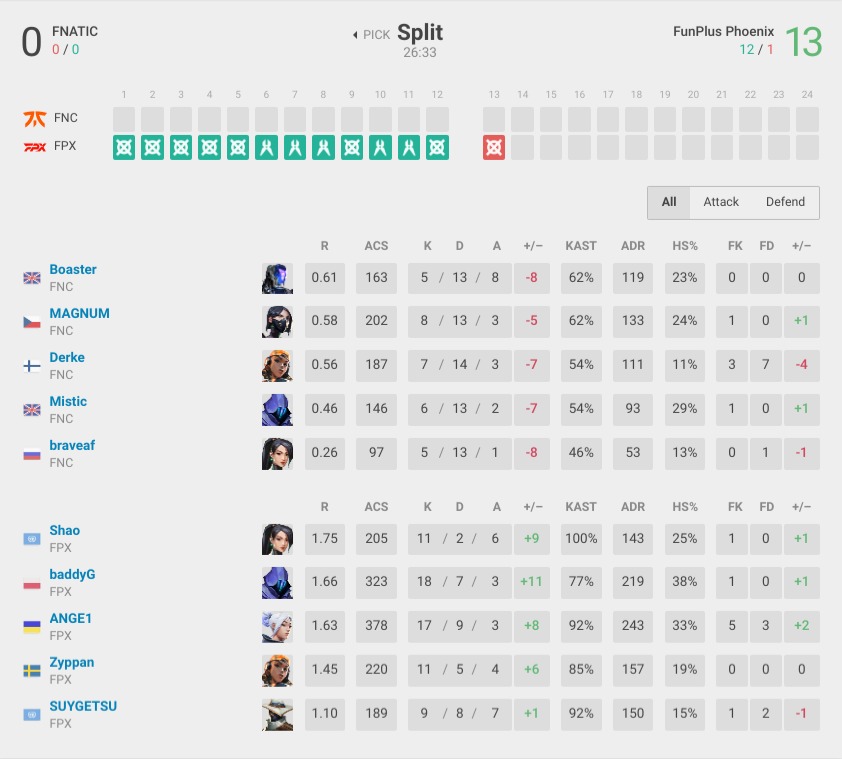
Task: Click the Czech flag beside MAGNUM
Action: pos(32,322)
